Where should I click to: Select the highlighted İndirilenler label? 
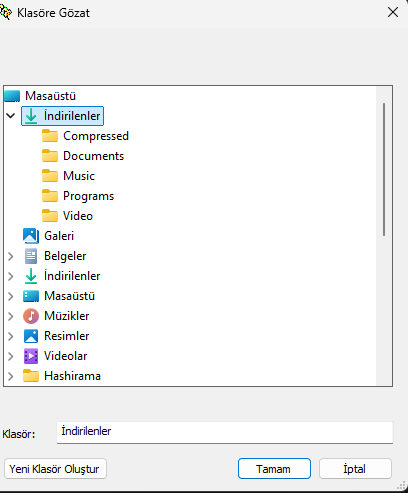[72, 116]
